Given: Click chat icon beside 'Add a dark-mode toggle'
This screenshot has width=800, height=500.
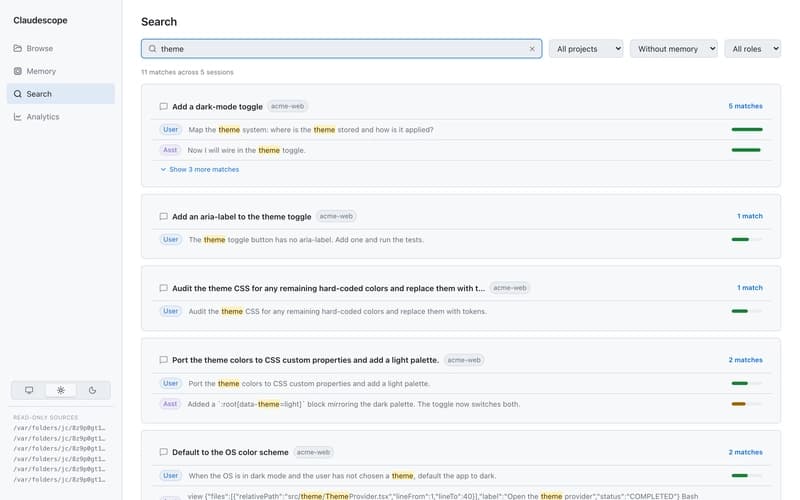Looking at the screenshot, I should tap(163, 107).
